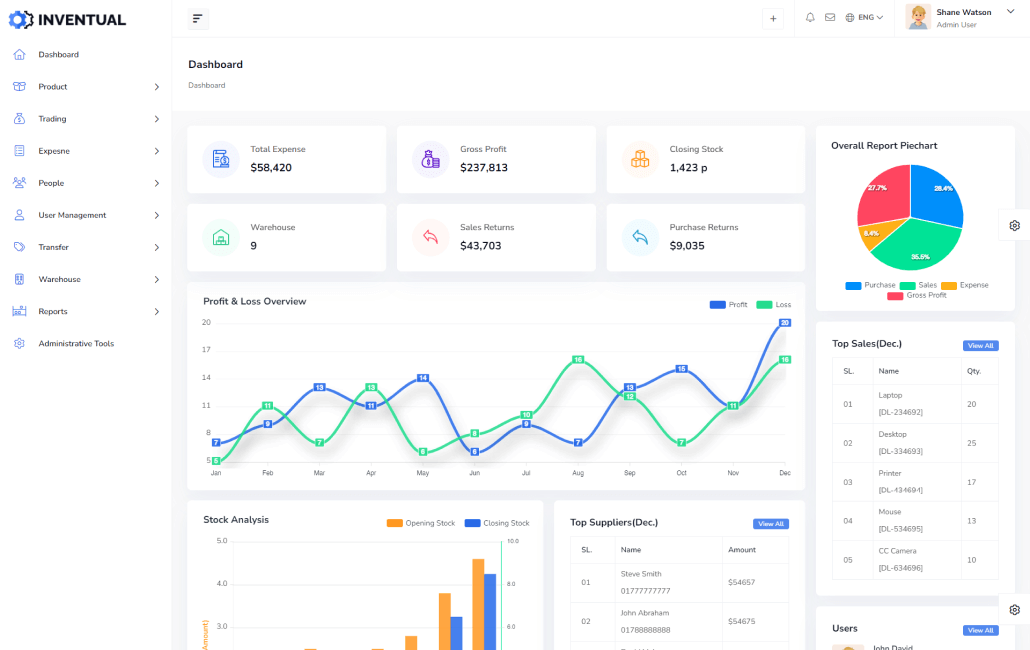
Task: Click View All for Top Sales
Action: [x=980, y=346]
